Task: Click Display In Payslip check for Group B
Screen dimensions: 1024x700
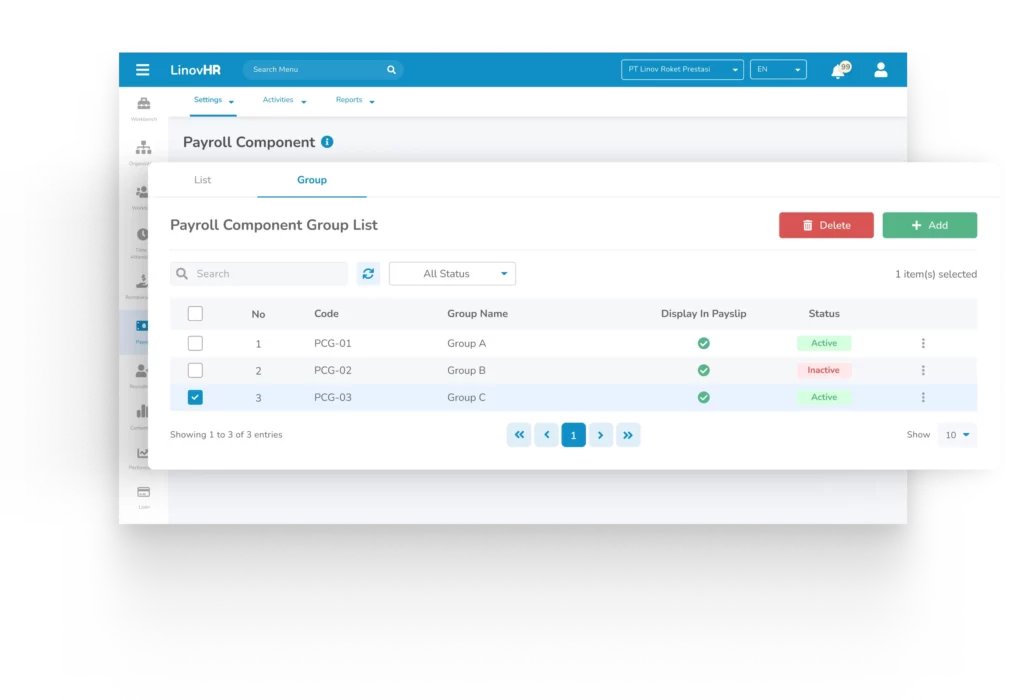Action: [703, 370]
